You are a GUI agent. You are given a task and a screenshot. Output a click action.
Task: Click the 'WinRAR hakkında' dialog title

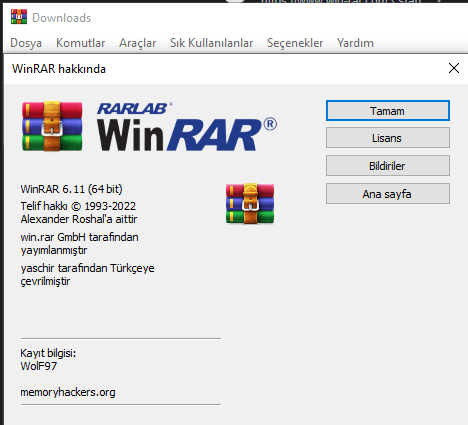pyautogui.click(x=59, y=69)
